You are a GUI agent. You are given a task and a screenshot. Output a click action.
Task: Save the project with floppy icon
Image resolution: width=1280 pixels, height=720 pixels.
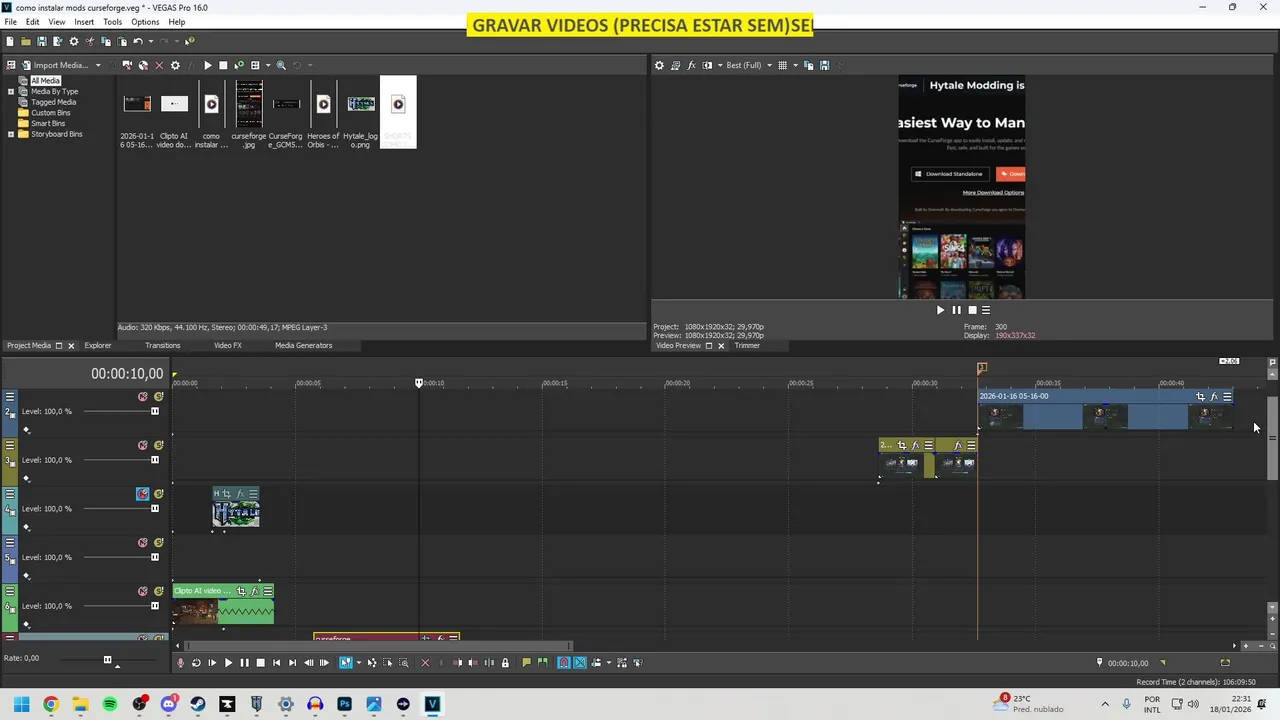point(42,41)
